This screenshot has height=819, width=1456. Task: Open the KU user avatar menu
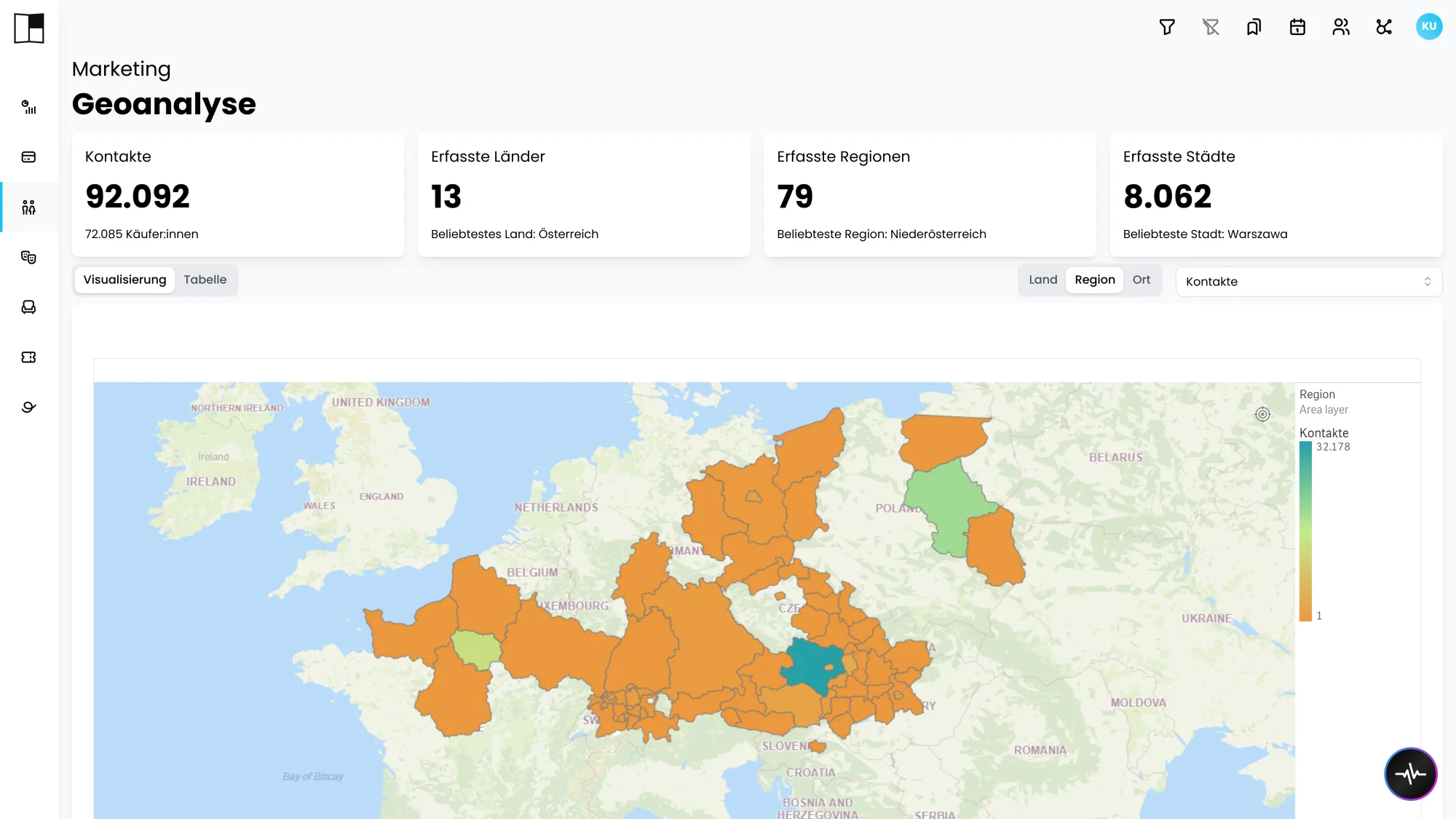1429,26
